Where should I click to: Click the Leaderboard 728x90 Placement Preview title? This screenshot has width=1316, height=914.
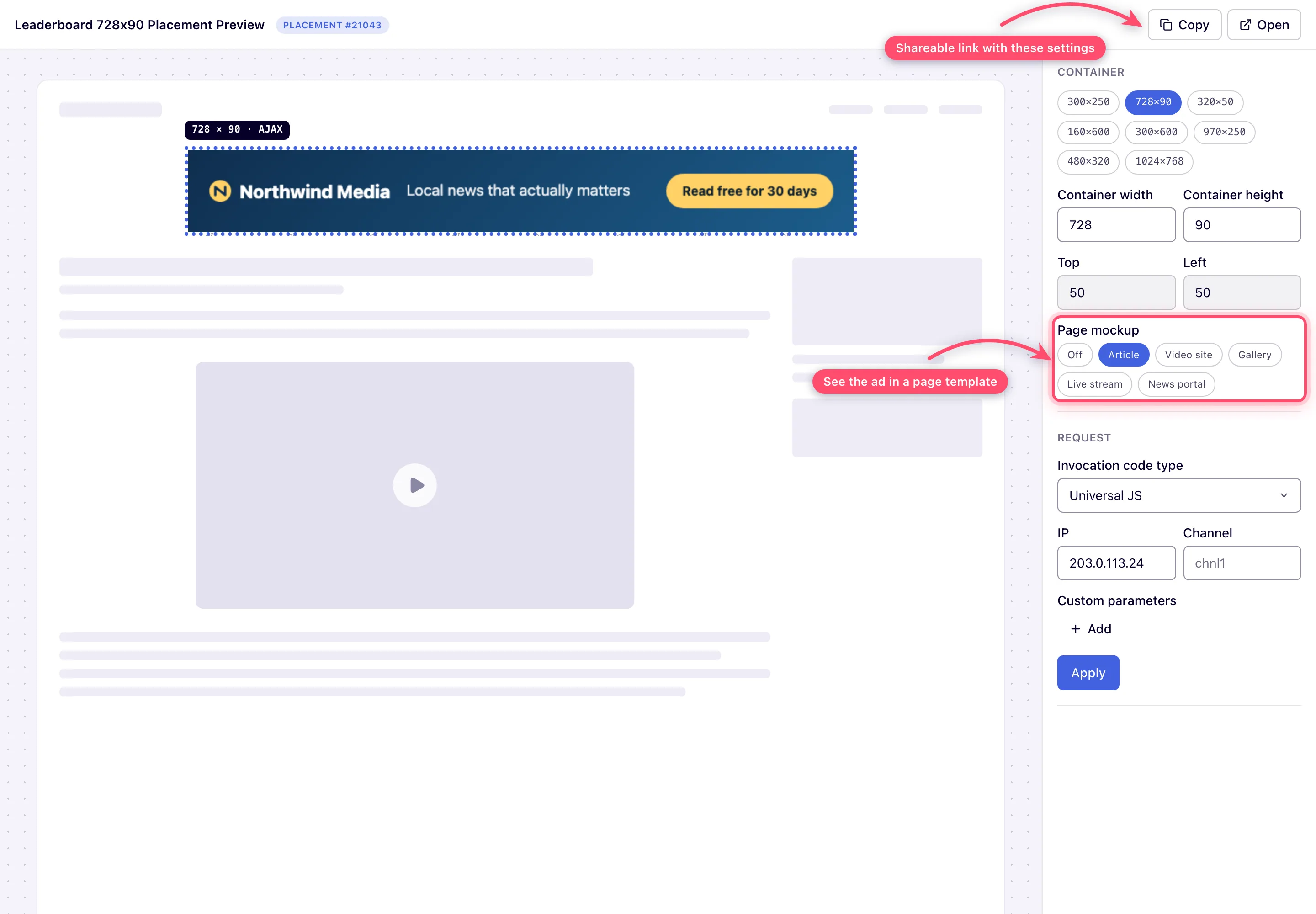140,25
